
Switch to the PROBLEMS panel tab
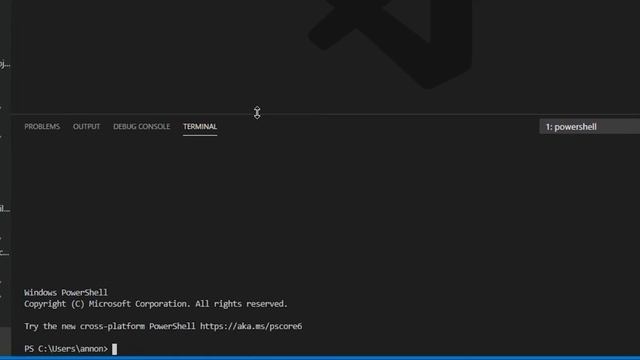42,127
